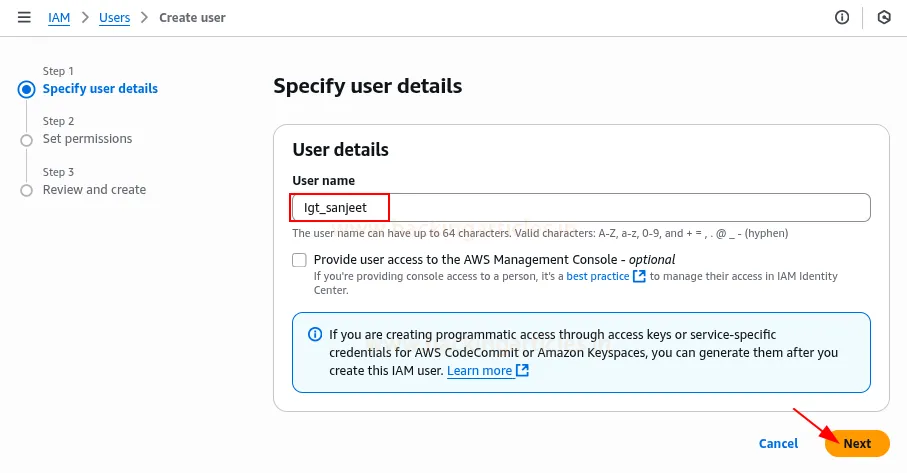Select 'Review and create' step label
Screen dimensions: 907x473
coord(94,190)
